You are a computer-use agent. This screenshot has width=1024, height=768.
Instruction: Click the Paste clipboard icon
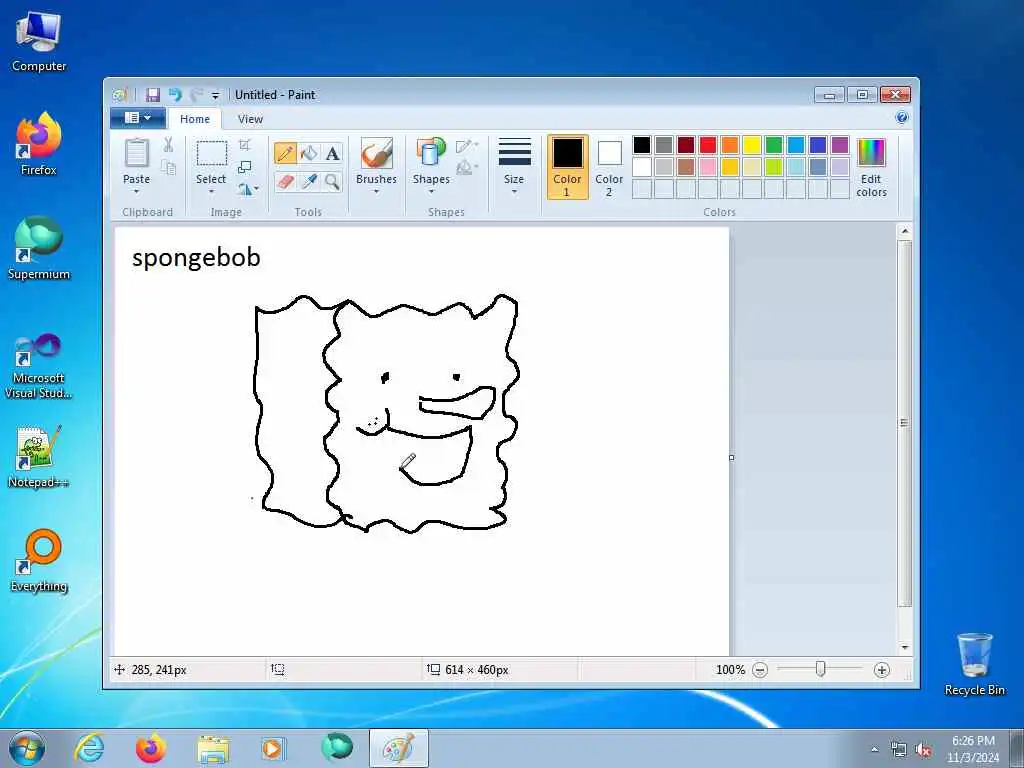tap(136, 153)
